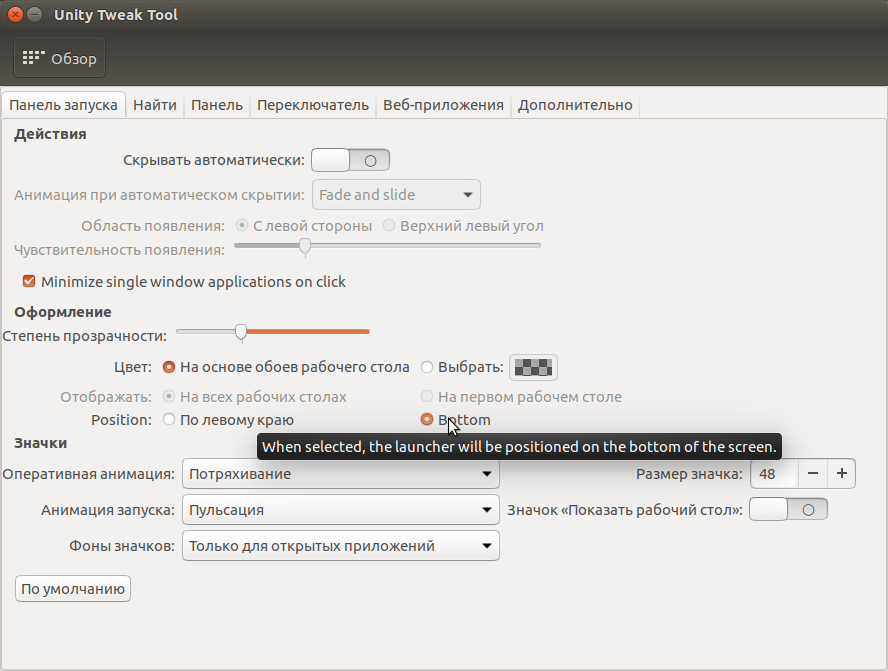Click the Оформление section heading
This screenshot has height=671, width=888.
[x=63, y=312]
